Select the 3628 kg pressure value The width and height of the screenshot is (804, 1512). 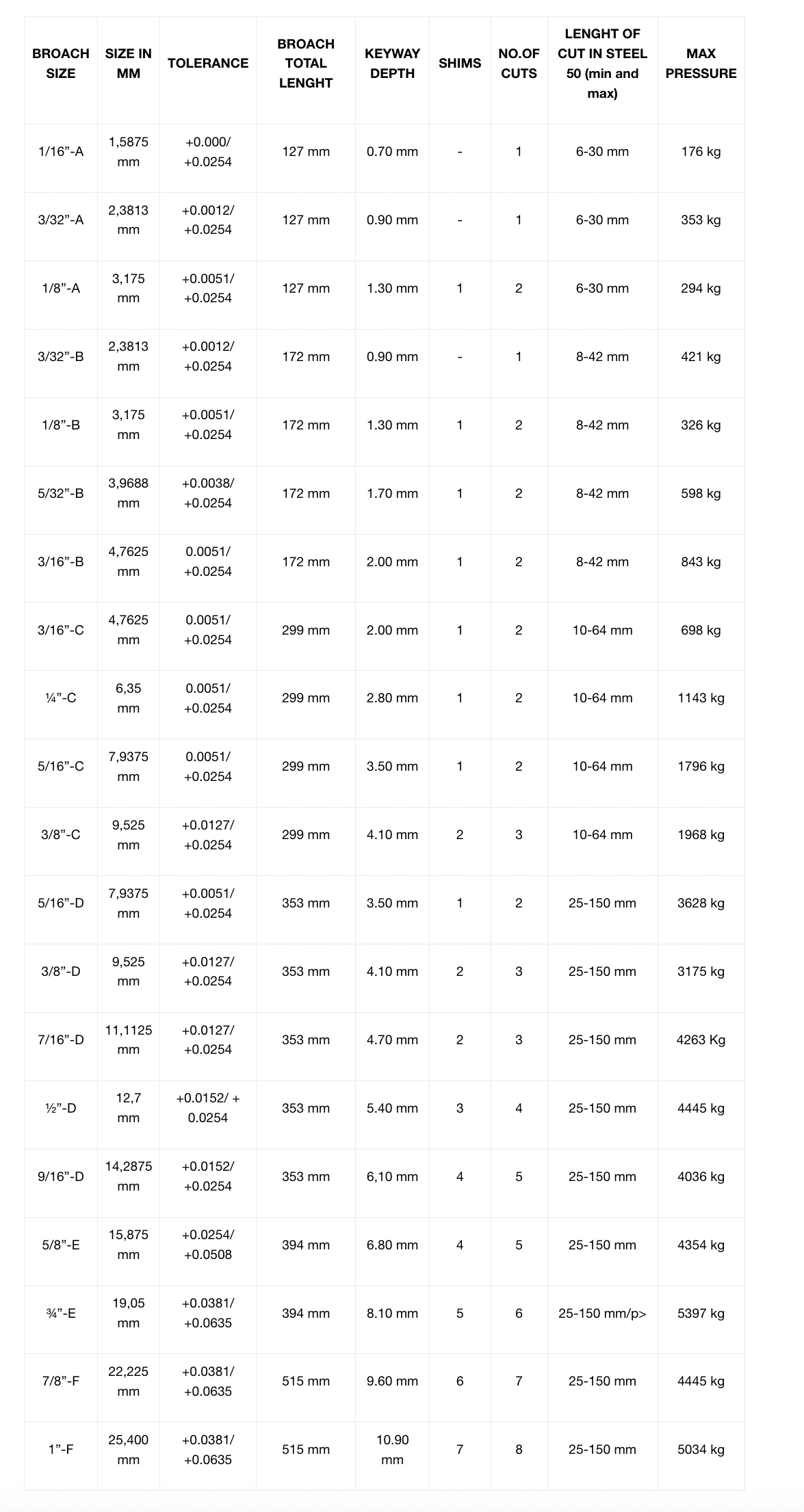(701, 903)
